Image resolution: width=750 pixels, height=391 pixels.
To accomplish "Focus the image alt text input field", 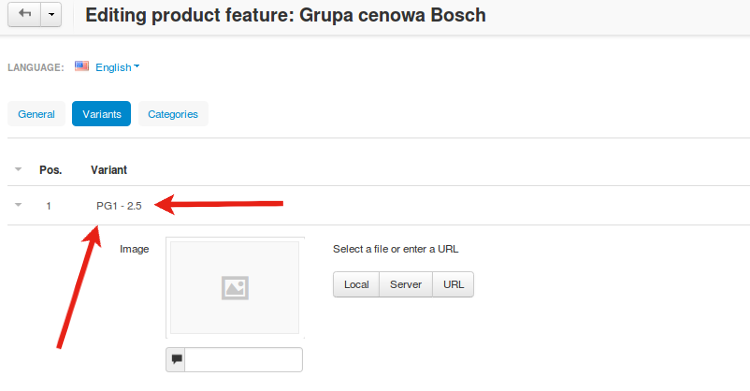I will [243, 359].
